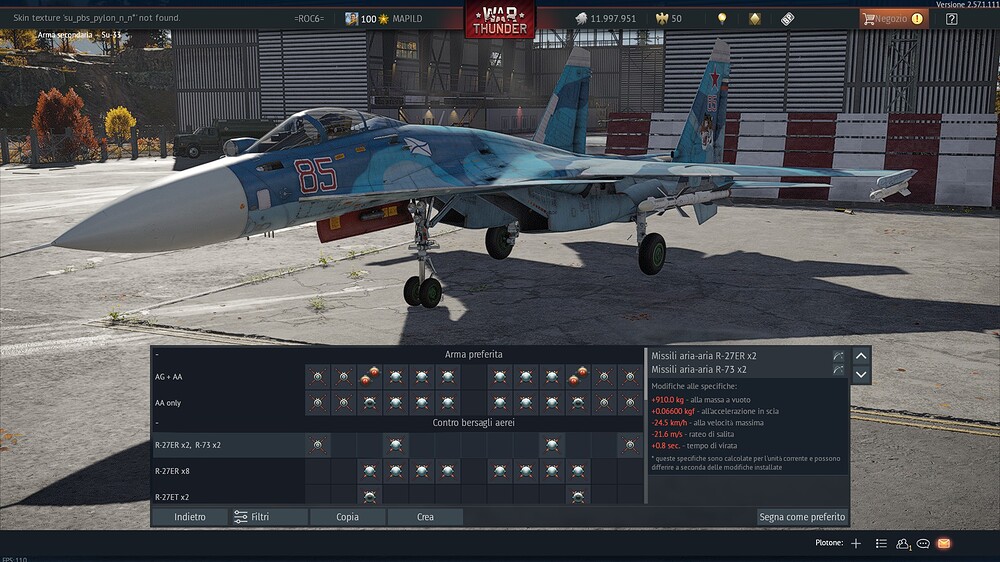Open the orange mail envelope icon

[x=944, y=543]
